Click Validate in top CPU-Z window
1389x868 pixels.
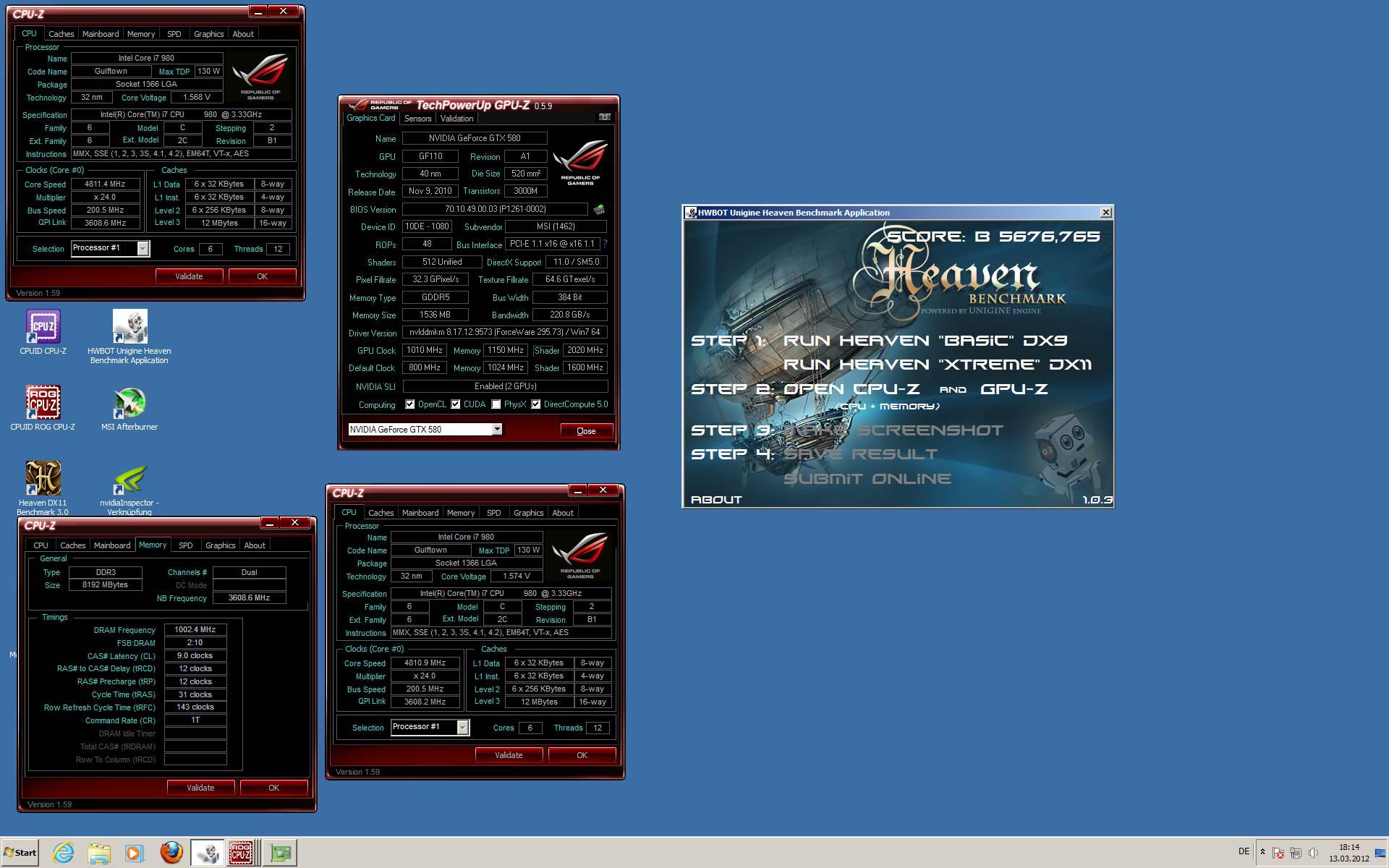click(189, 276)
